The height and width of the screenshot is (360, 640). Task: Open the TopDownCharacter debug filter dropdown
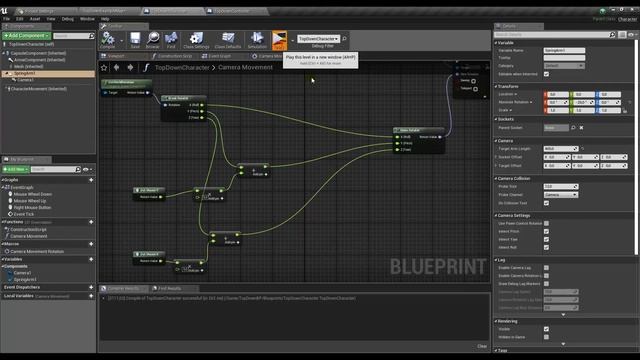318,39
